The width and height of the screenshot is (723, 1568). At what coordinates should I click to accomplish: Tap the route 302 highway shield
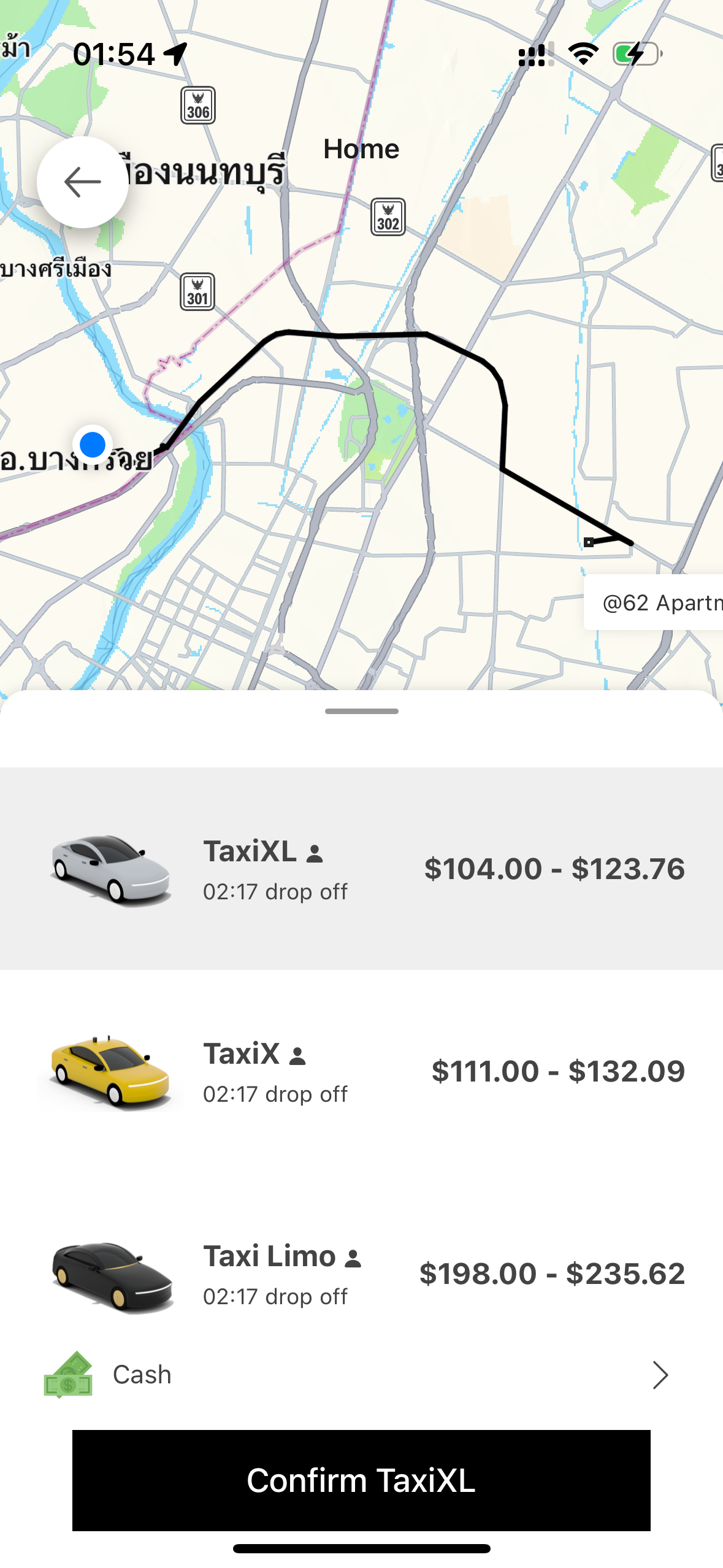click(x=388, y=217)
